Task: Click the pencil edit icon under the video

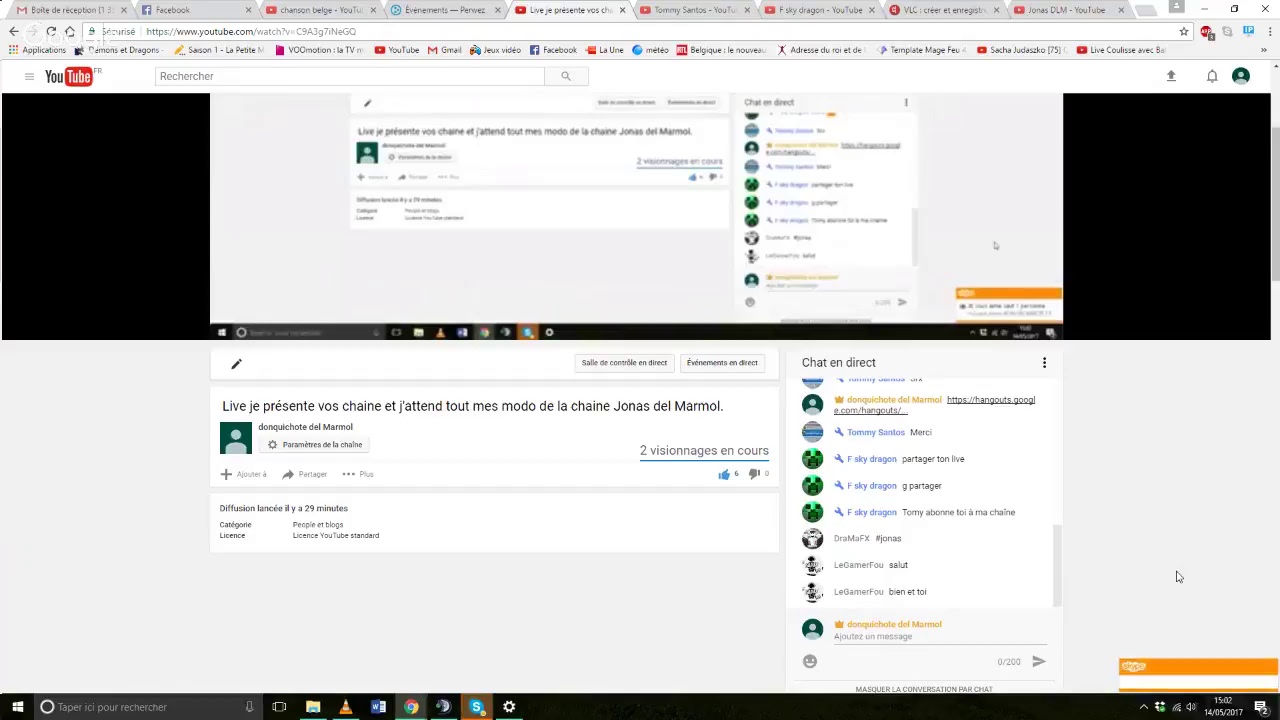Action: 236,364
